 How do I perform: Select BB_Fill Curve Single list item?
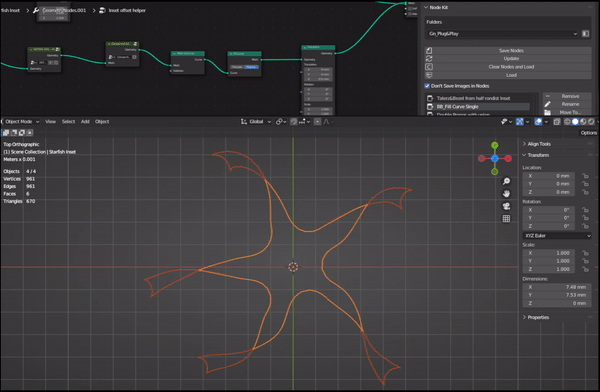pyautogui.click(x=478, y=107)
